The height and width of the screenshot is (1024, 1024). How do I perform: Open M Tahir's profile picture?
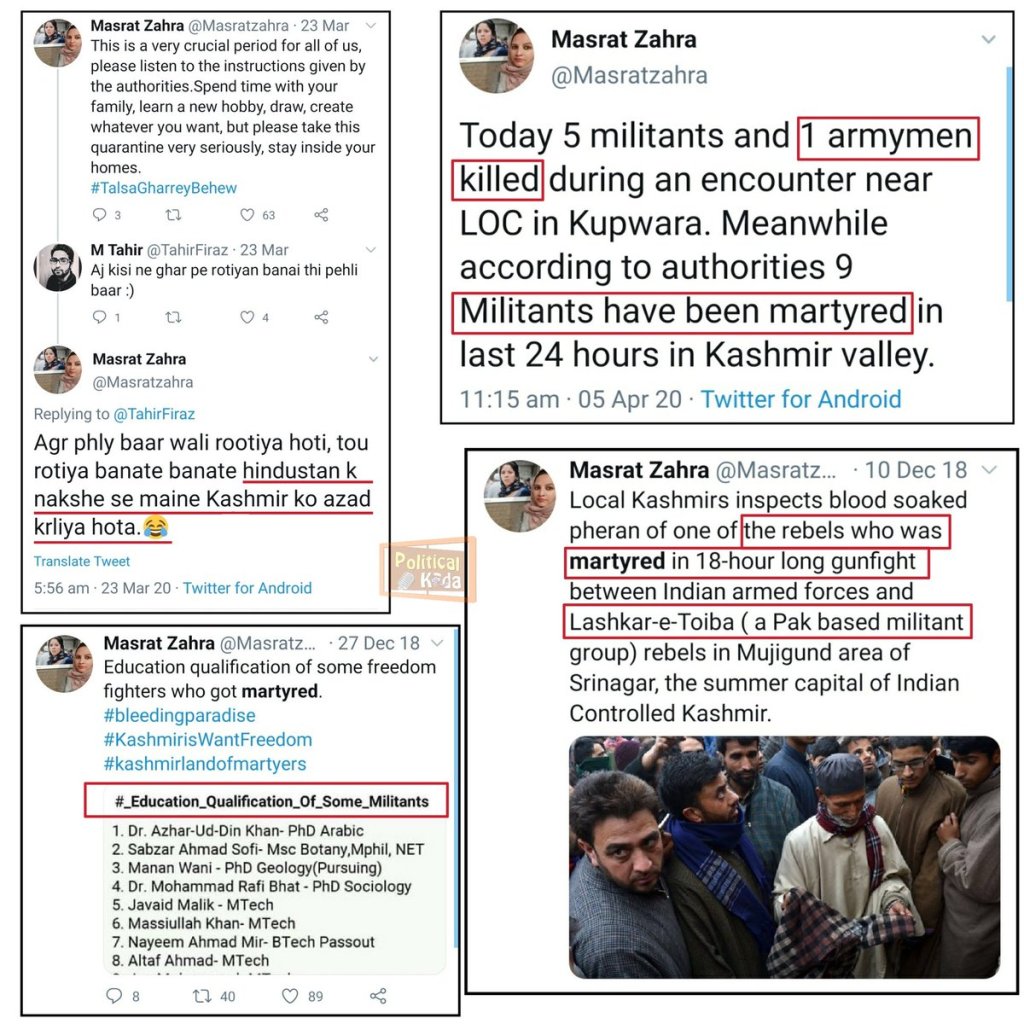(x=57, y=267)
